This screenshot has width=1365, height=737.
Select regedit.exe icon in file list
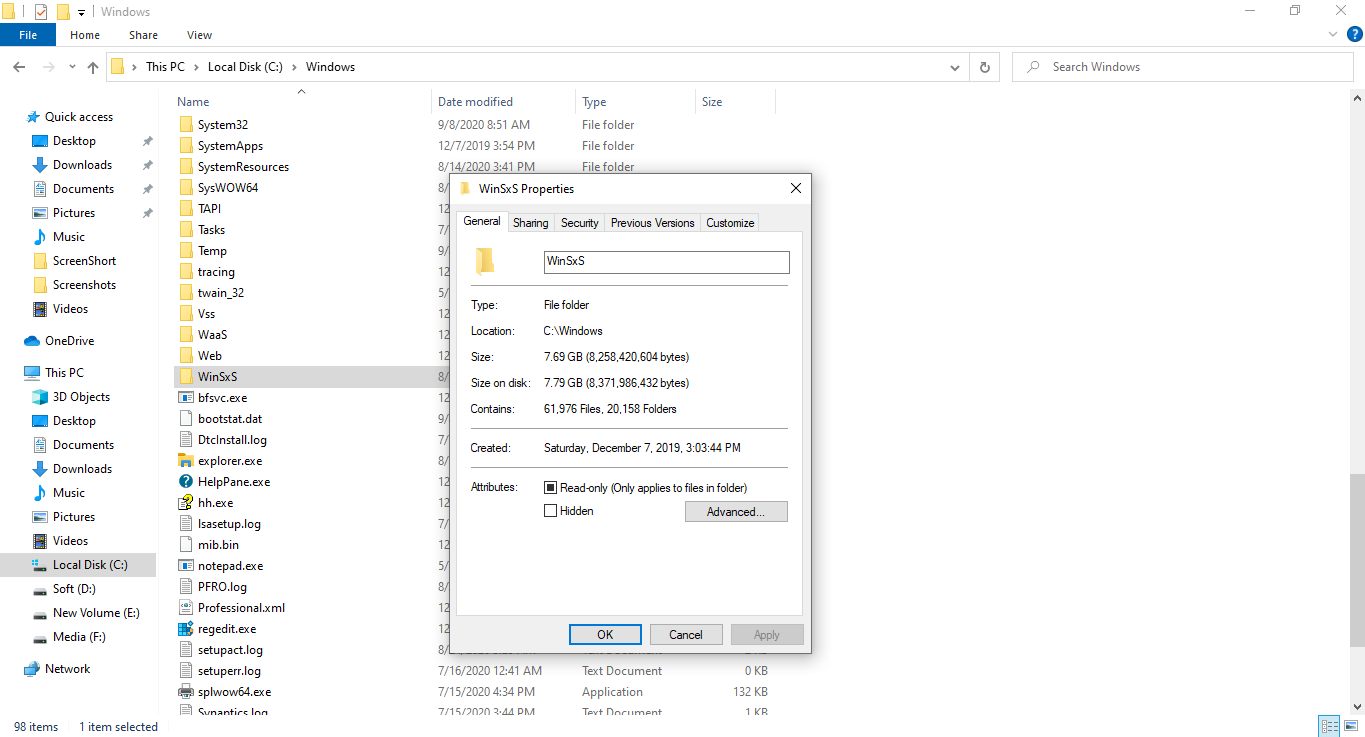click(185, 629)
